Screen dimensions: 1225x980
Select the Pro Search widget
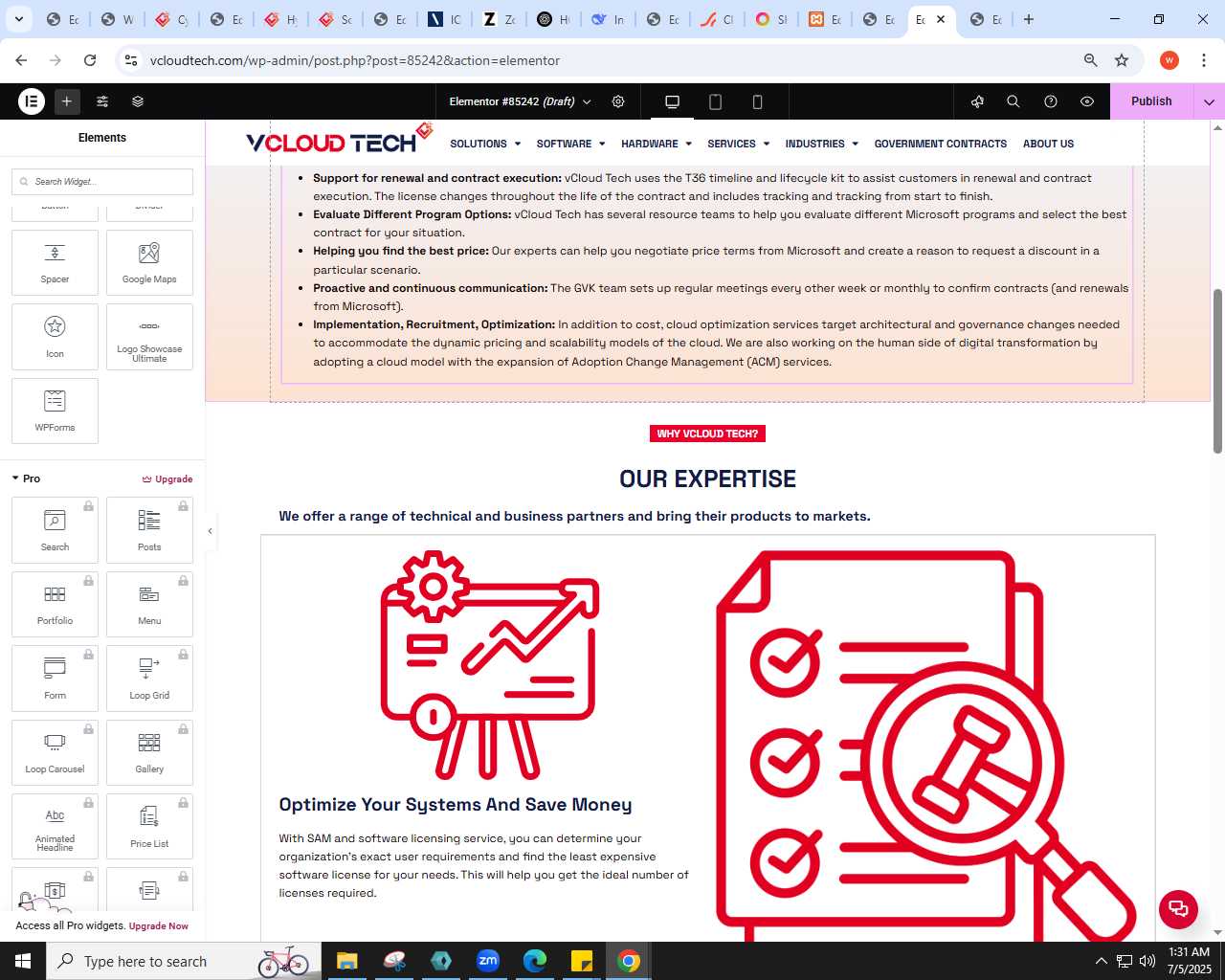tap(55, 530)
